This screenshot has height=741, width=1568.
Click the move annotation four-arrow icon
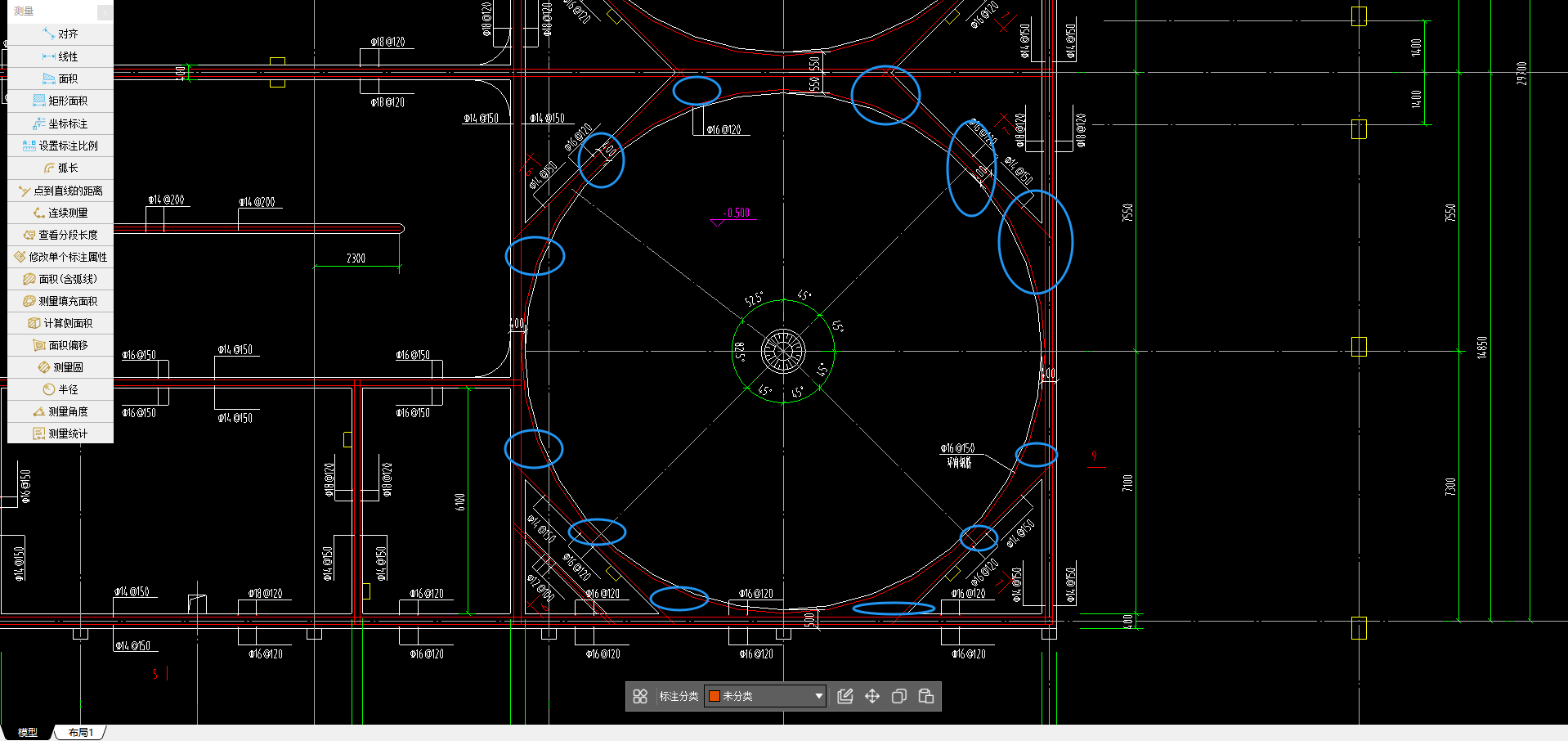872,696
